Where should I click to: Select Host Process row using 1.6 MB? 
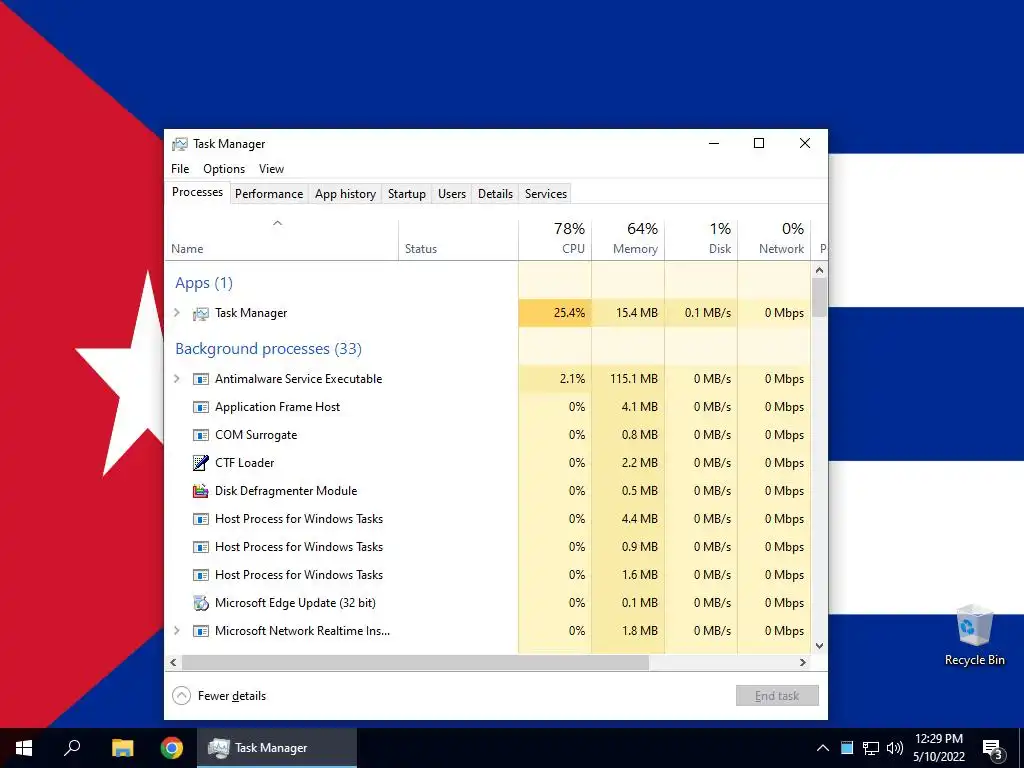pos(488,575)
